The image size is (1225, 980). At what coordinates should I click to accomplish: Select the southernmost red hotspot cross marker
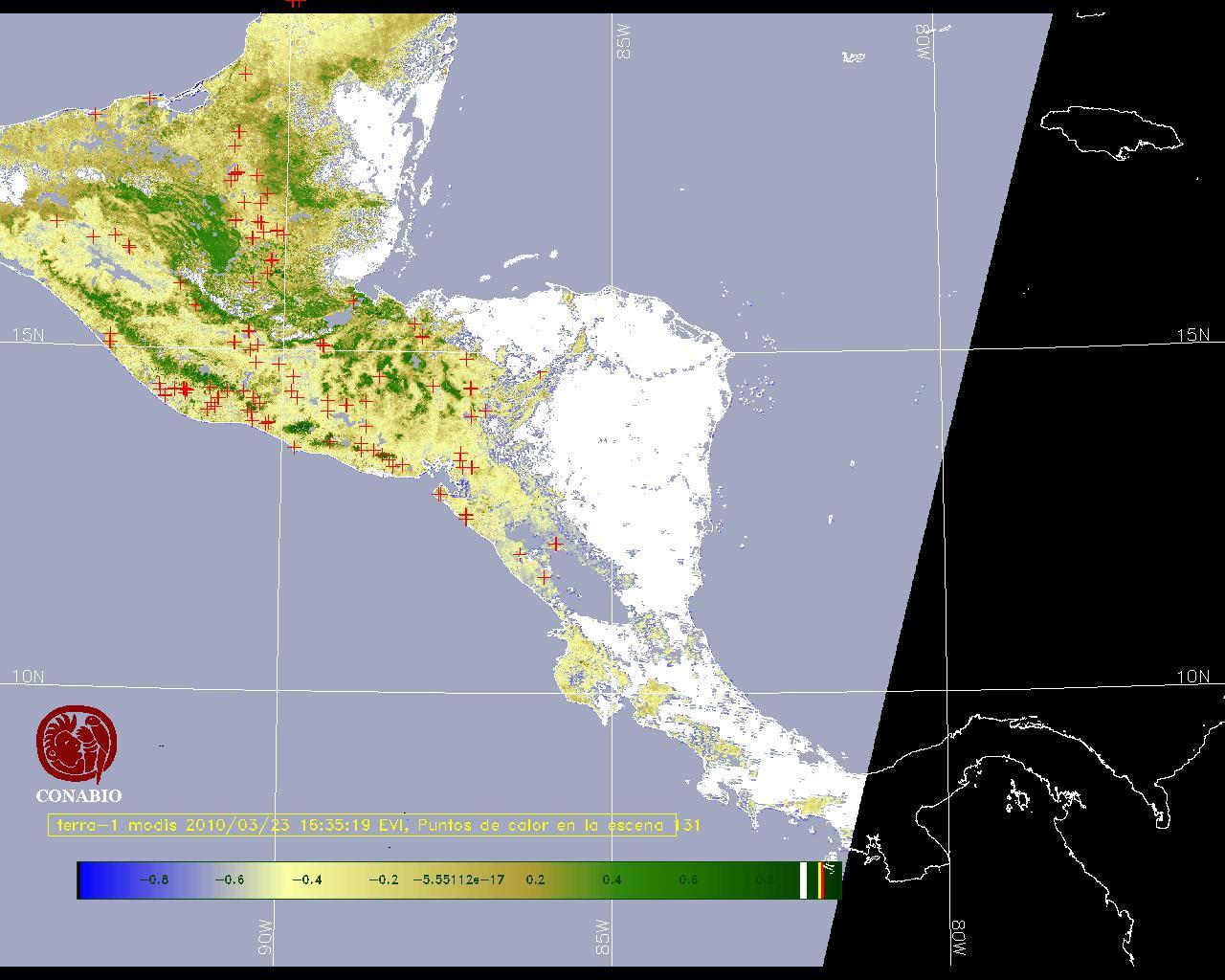[545, 577]
